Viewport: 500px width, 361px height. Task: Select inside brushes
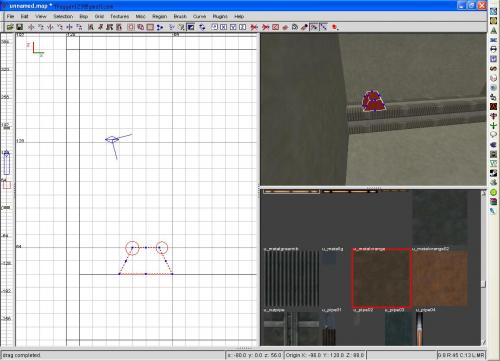point(119,27)
